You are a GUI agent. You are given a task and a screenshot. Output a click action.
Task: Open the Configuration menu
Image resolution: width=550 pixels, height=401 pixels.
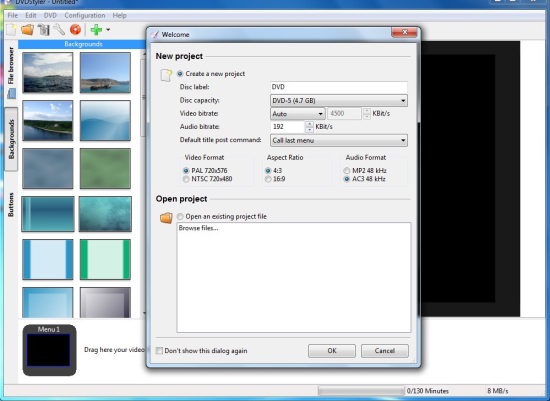pos(85,15)
